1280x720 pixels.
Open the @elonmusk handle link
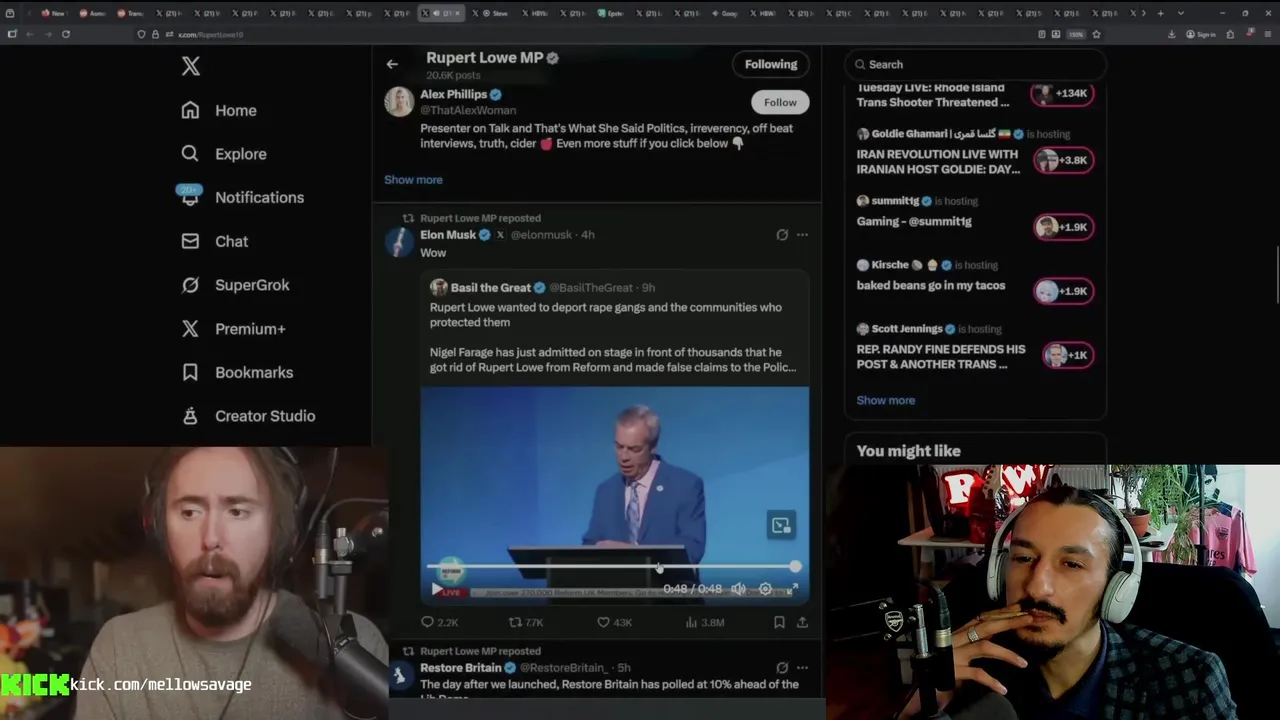(x=541, y=235)
